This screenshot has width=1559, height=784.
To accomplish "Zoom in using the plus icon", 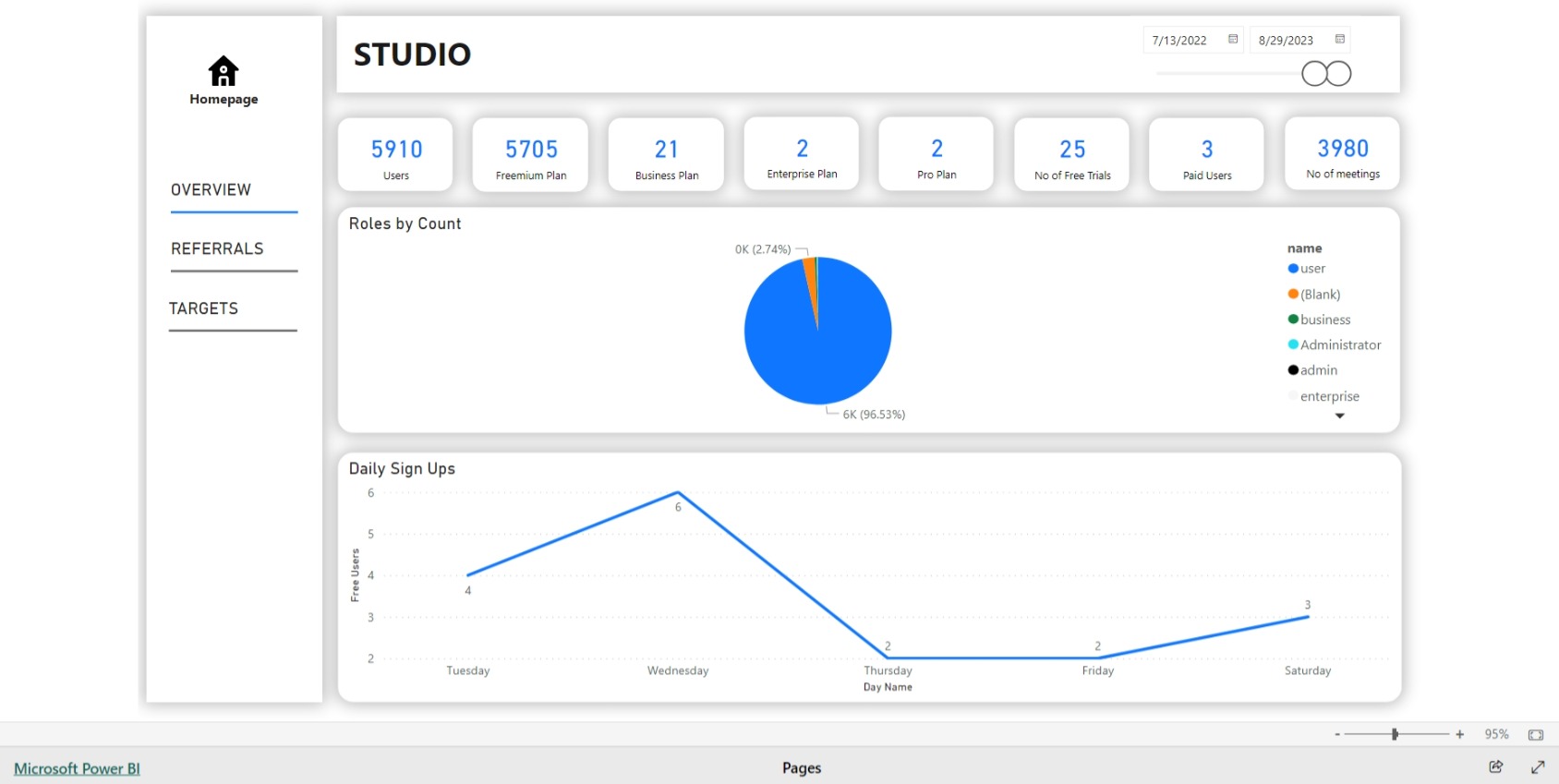I will [1460, 734].
